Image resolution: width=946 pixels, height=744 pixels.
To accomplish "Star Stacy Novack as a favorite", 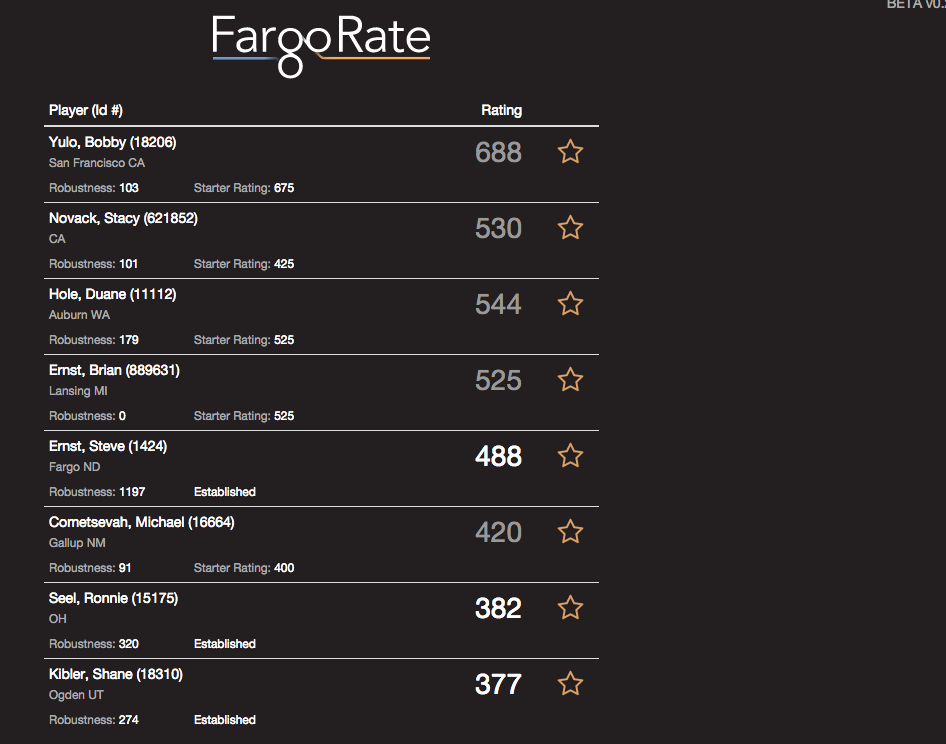I will point(570,227).
